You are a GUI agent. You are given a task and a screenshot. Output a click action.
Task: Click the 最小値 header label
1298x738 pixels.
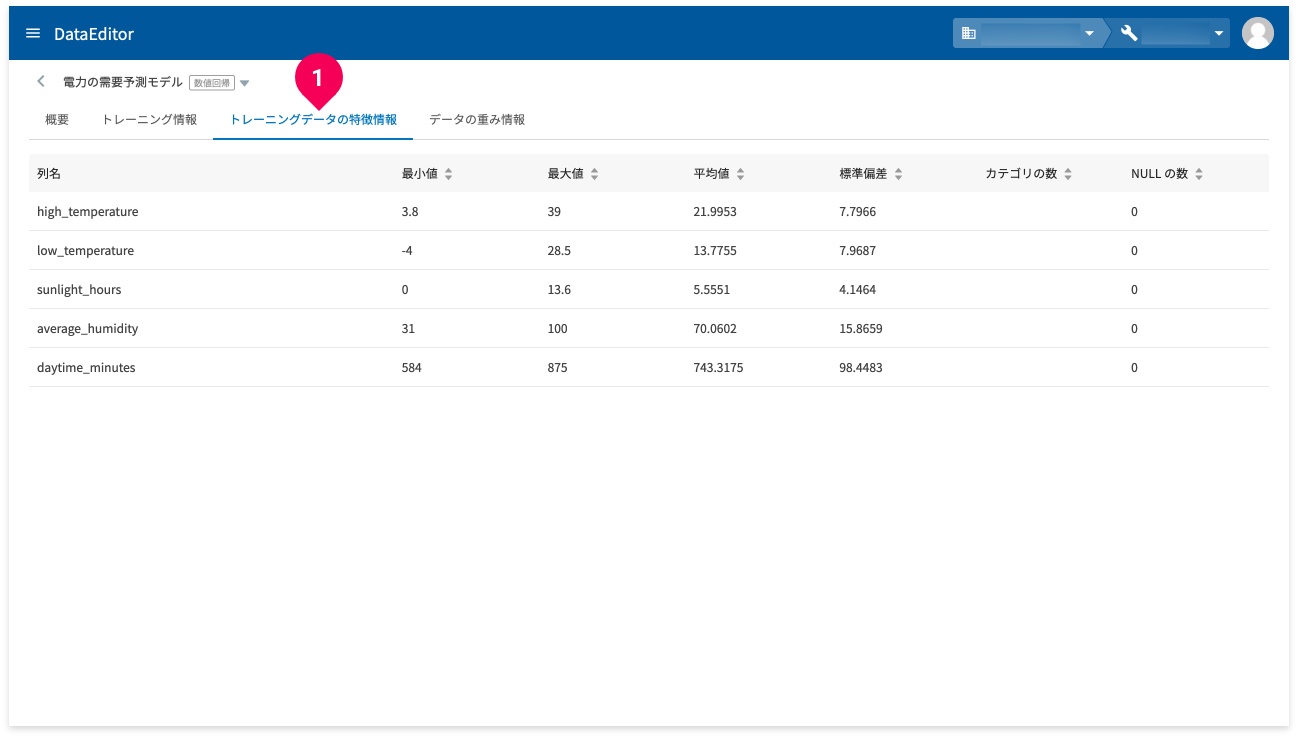click(420, 174)
